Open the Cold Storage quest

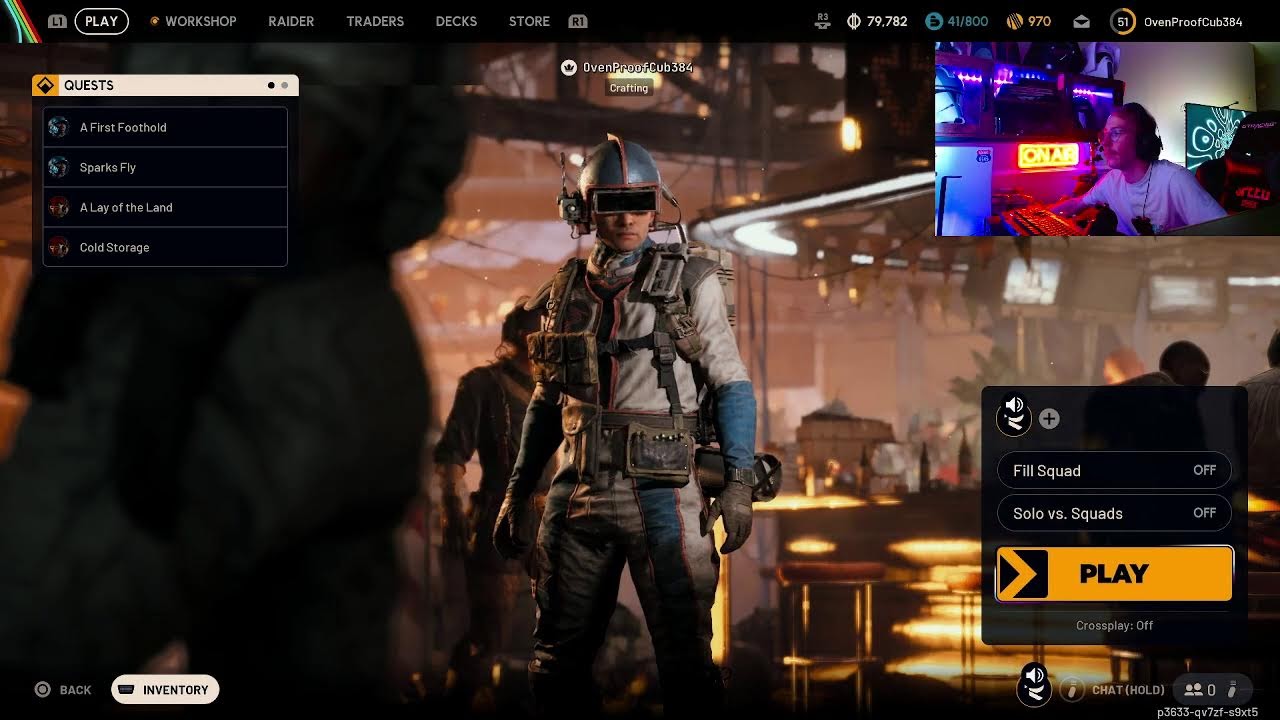165,247
